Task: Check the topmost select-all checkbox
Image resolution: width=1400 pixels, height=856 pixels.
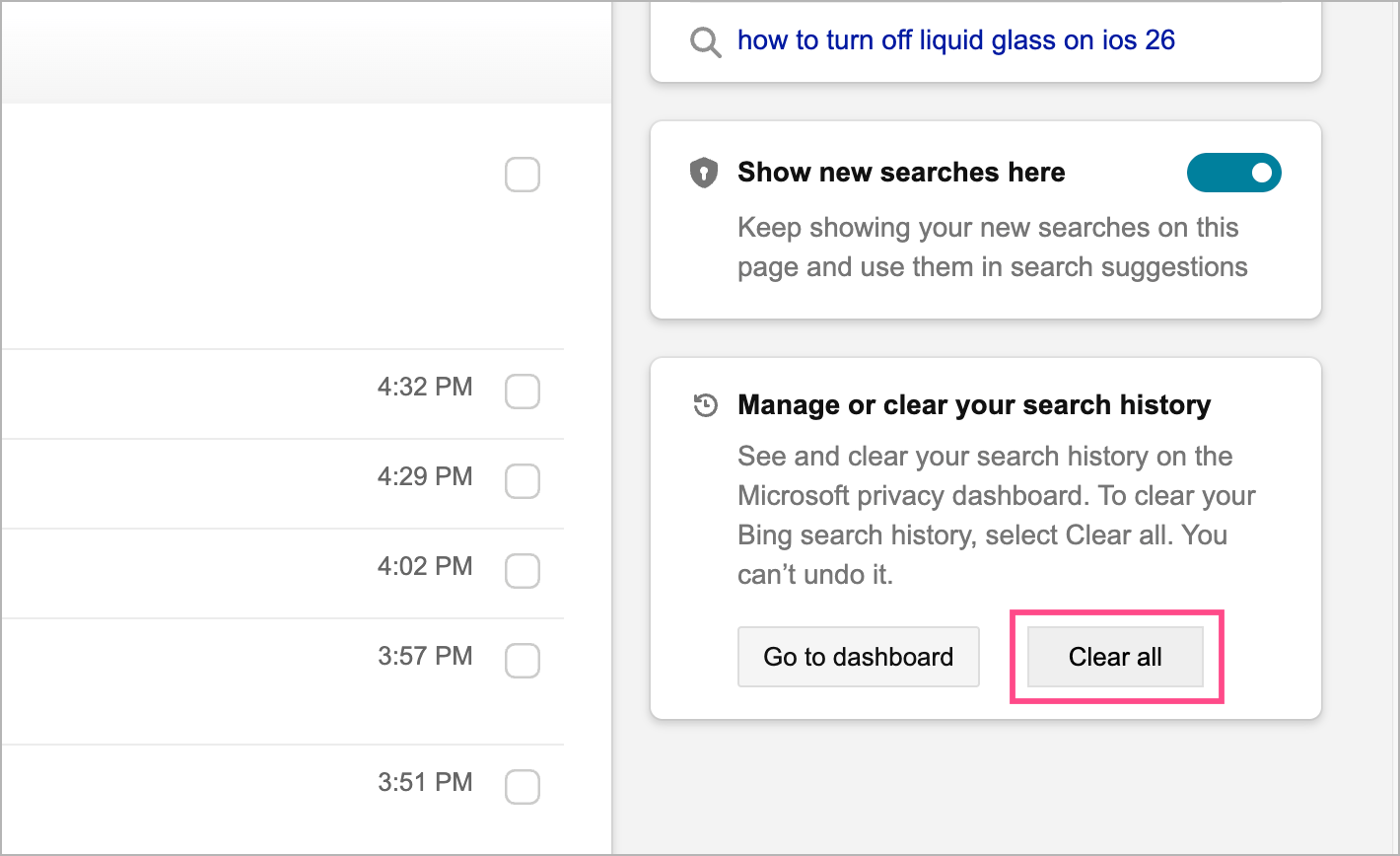Action: [x=523, y=175]
